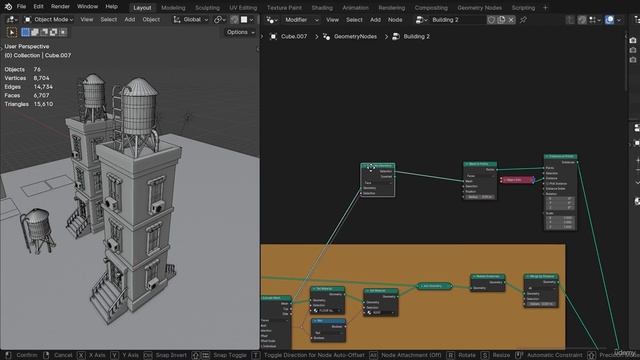
Task: Toggle Pick Instance checkbox on Instance node
Action: pyautogui.click(x=548, y=184)
